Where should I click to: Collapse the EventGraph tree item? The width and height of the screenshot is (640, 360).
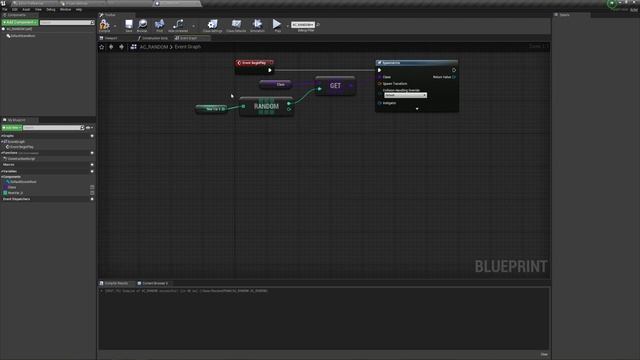(2, 142)
